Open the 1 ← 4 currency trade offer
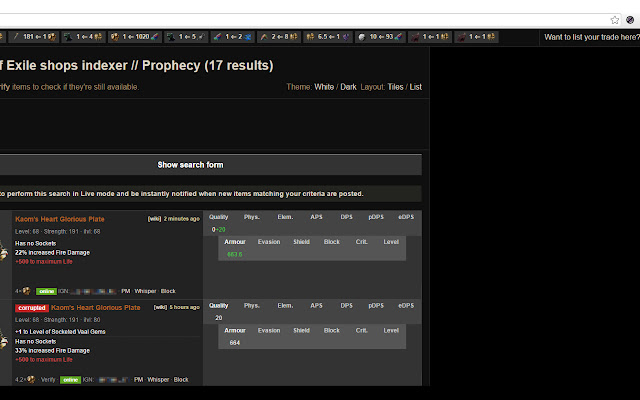 [84, 37]
